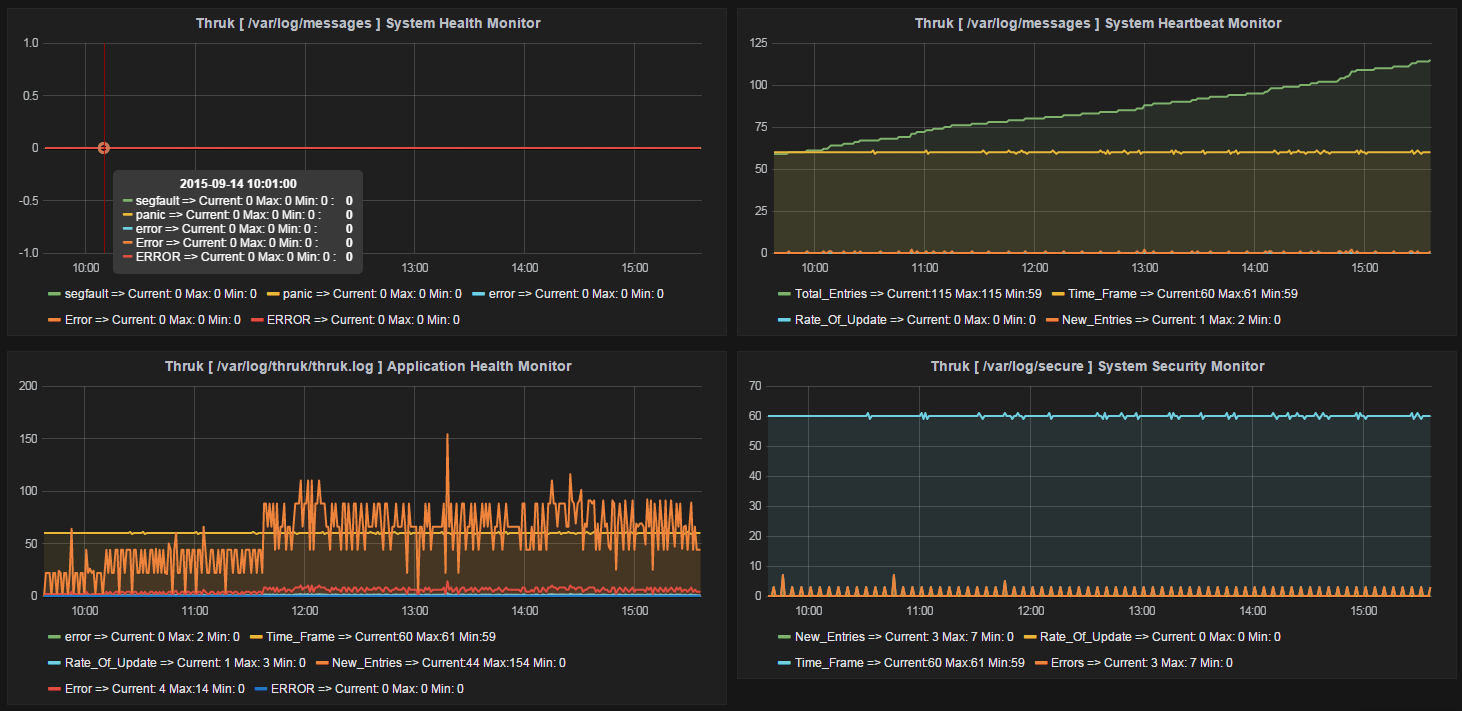Open the System Heartbeat Monitor panel menu
Viewport: 1462px width, 711px height.
[x=1096, y=22]
